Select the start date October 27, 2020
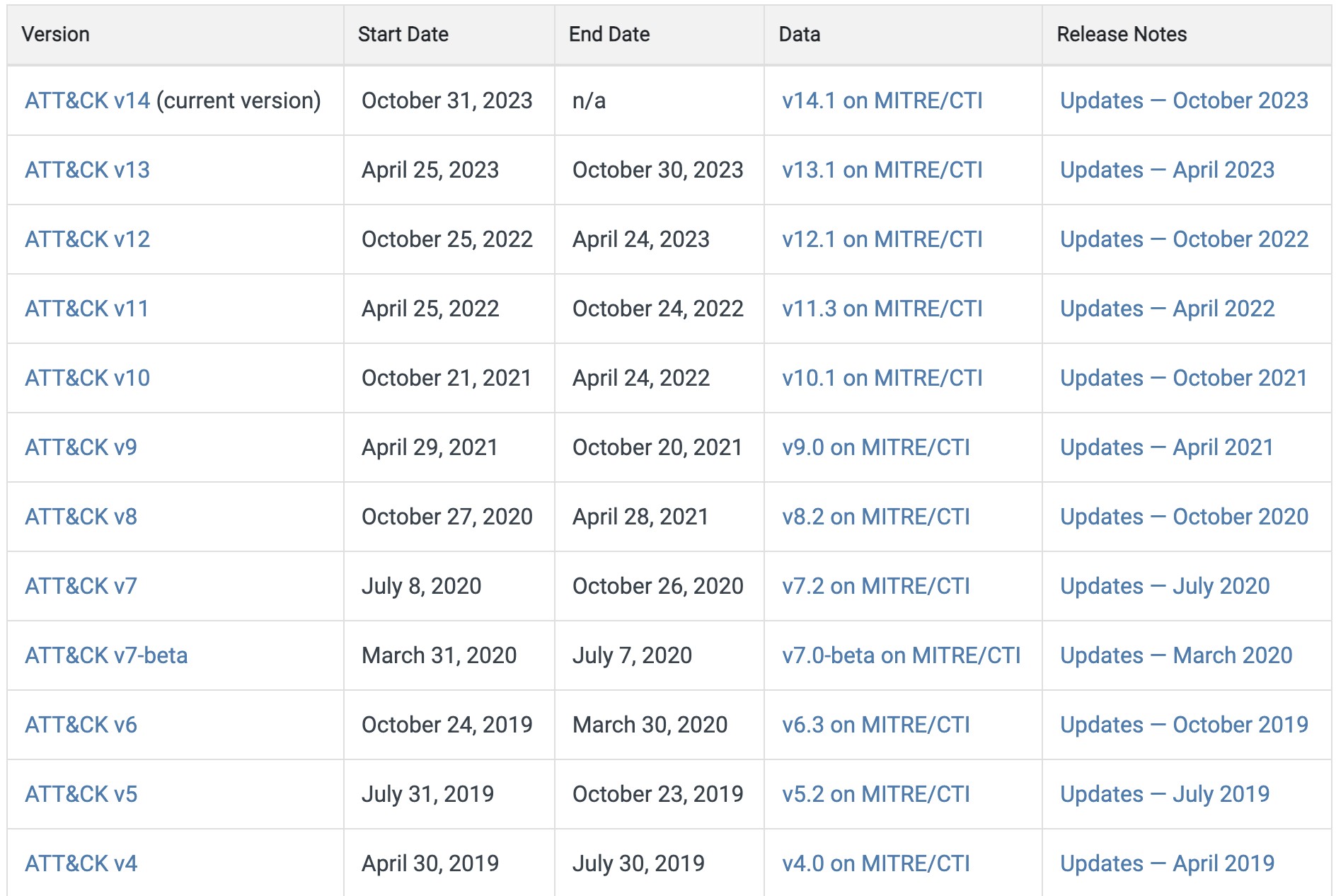Screen dimensions: 1336x896 pos(447,517)
